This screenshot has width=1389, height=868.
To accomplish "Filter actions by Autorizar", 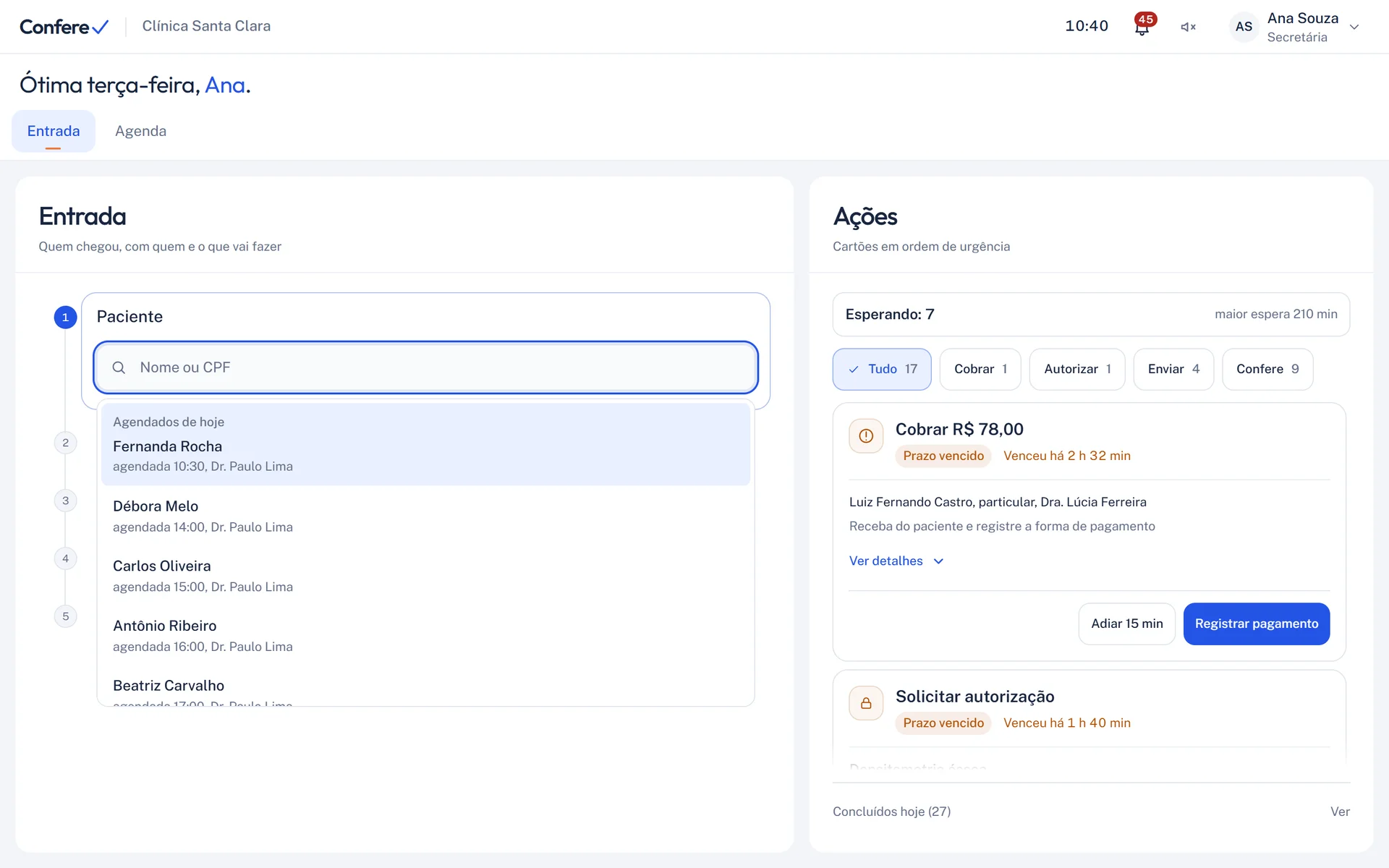I will click(1077, 369).
